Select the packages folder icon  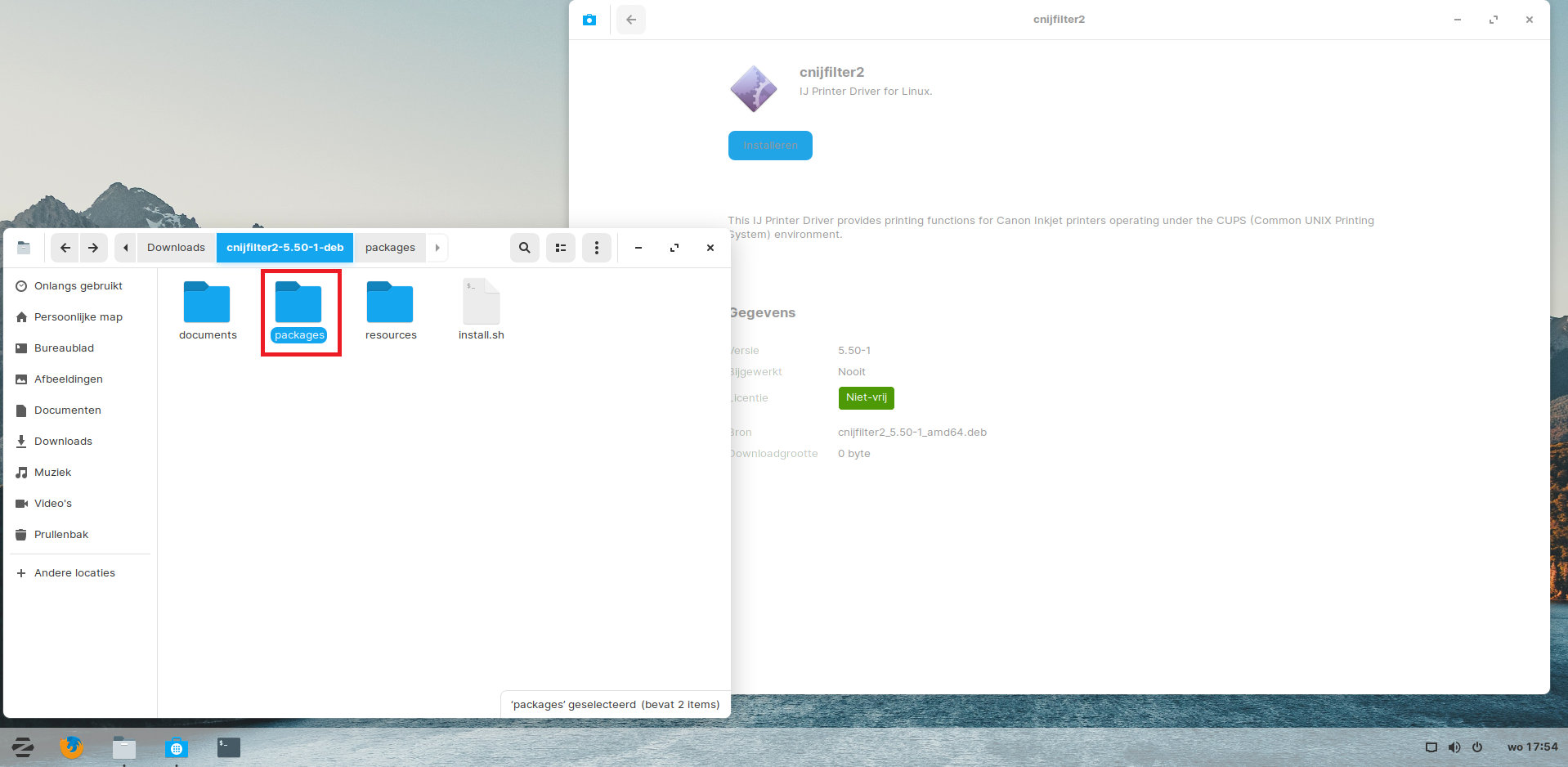point(298,302)
